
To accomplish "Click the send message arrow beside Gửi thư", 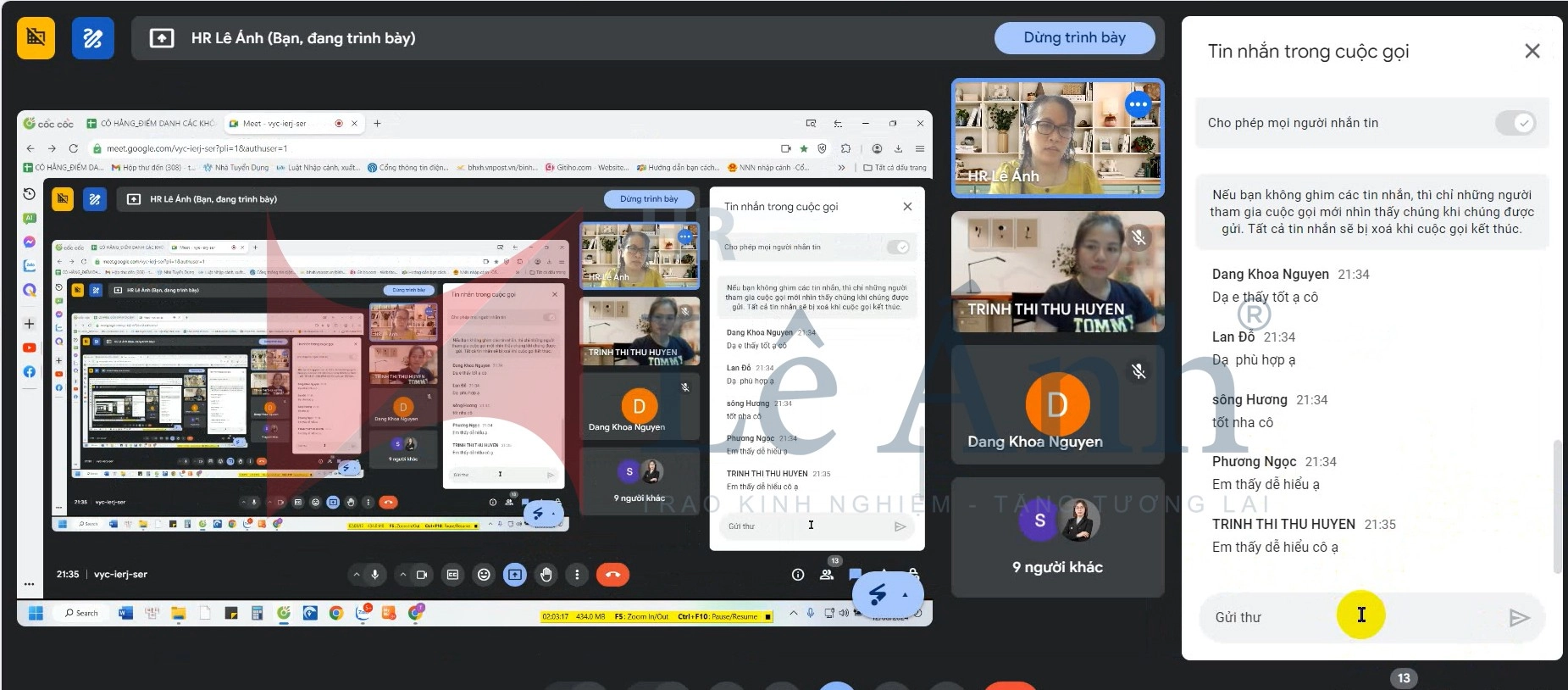I will (x=1519, y=617).
